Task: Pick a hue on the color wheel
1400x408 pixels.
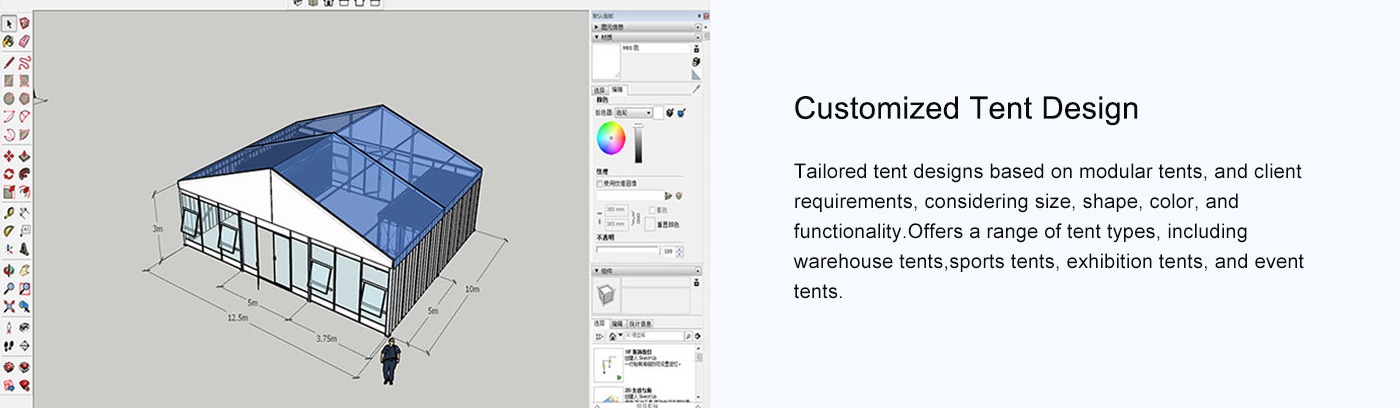Action: pos(611,138)
